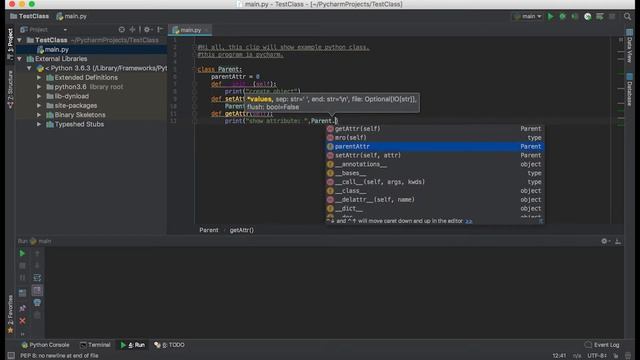Click Parent breadcrumb in editor
The width and height of the screenshot is (640, 360).
tap(209, 230)
